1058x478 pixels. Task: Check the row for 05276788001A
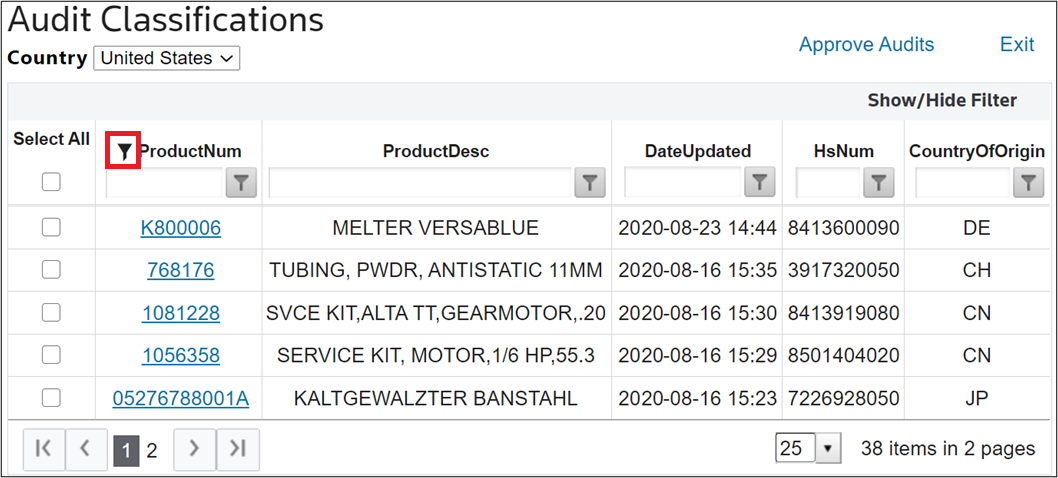click(51, 398)
